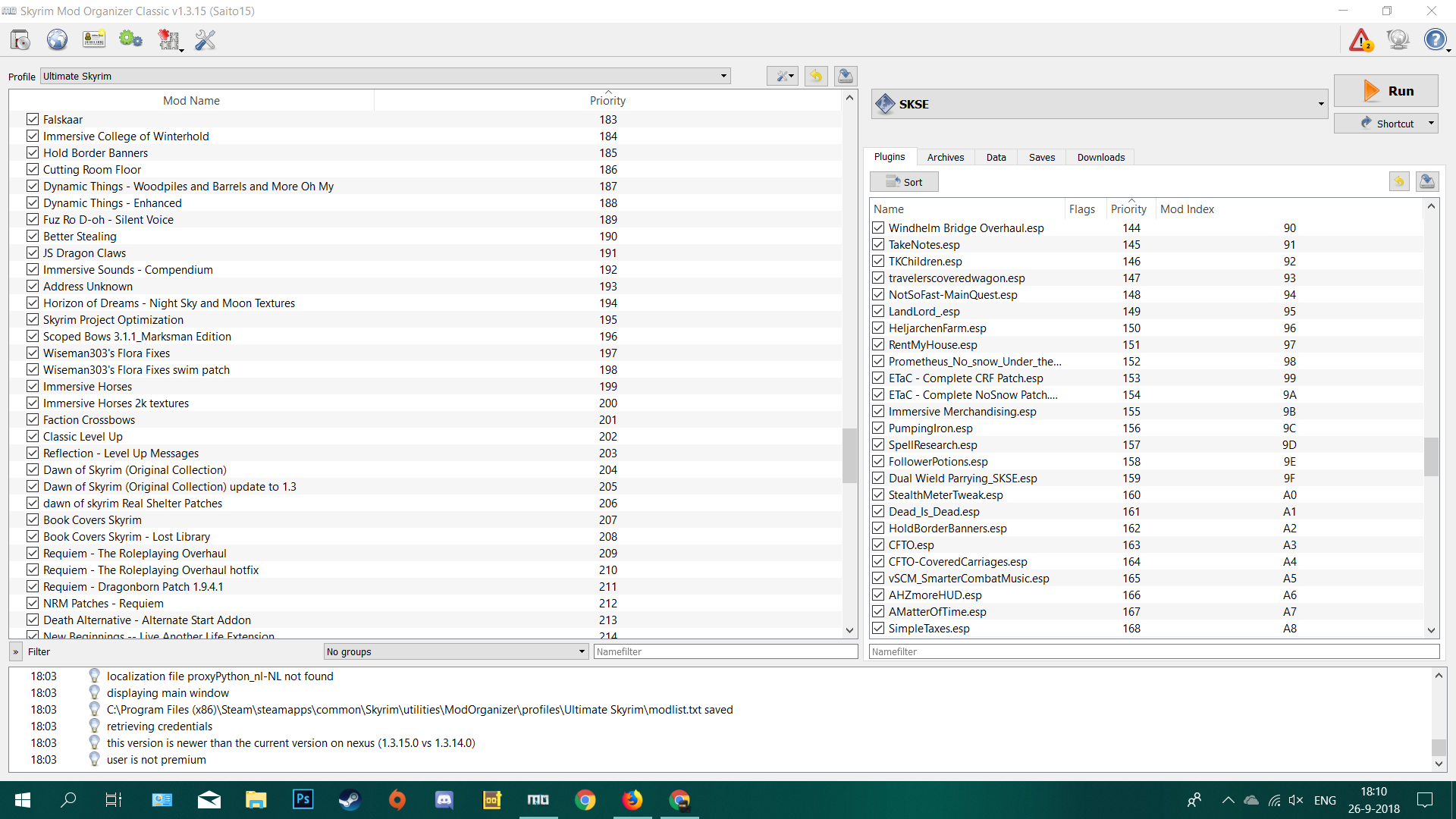The width and height of the screenshot is (1456, 819).
Task: Open the install mod from archive icon
Action: pyautogui.click(x=20, y=39)
